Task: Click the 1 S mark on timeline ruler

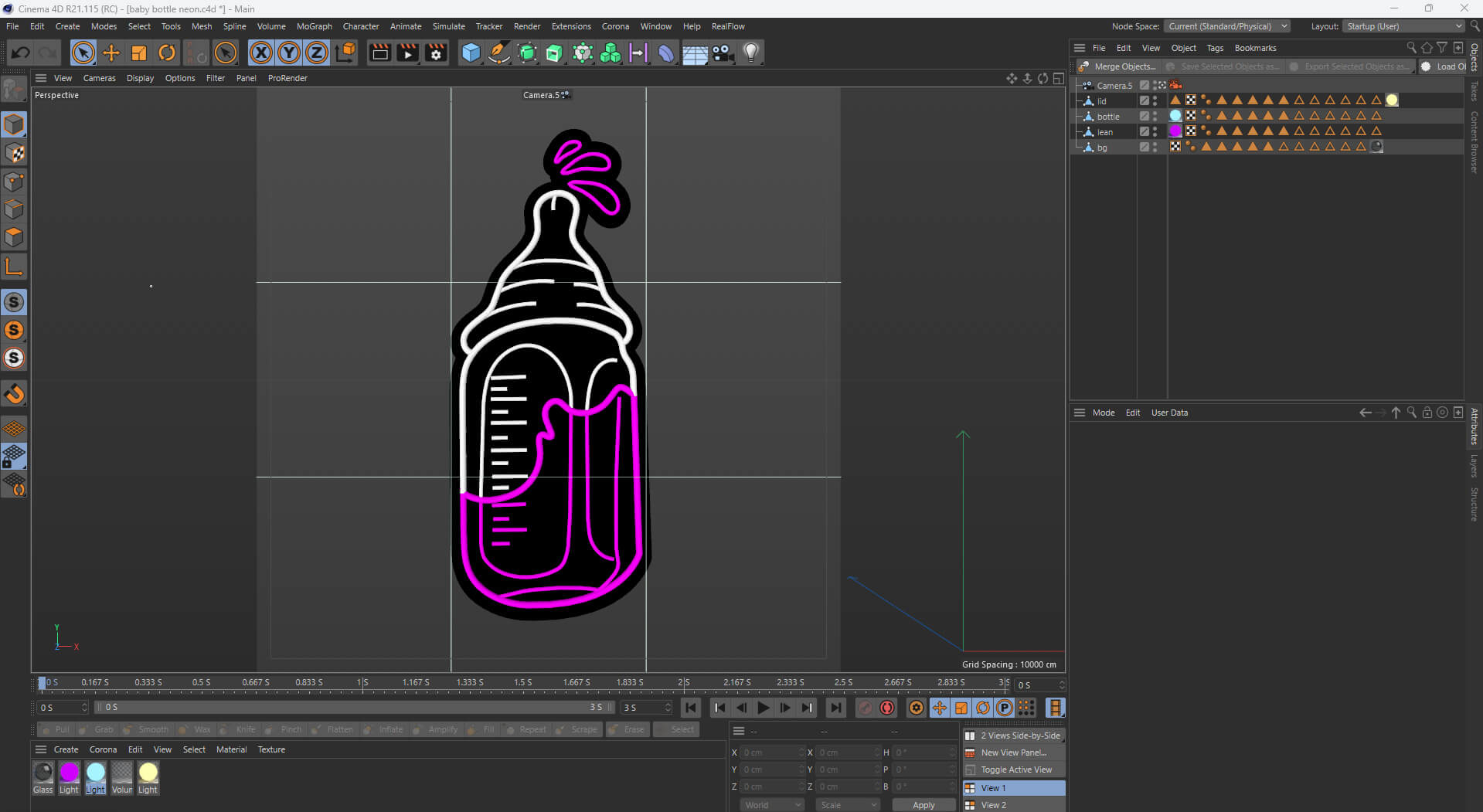Action: coord(362,682)
